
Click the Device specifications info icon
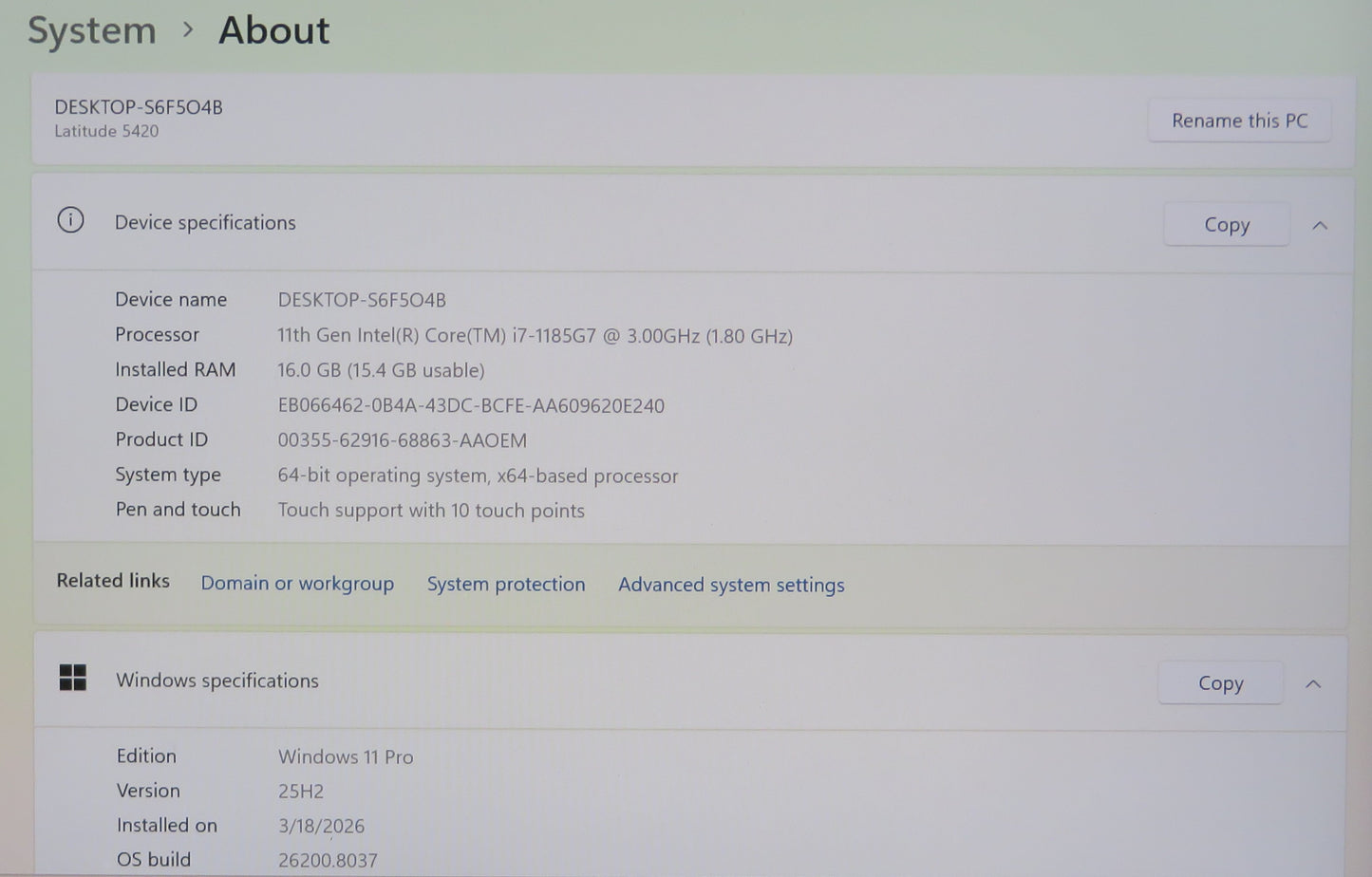coord(70,220)
